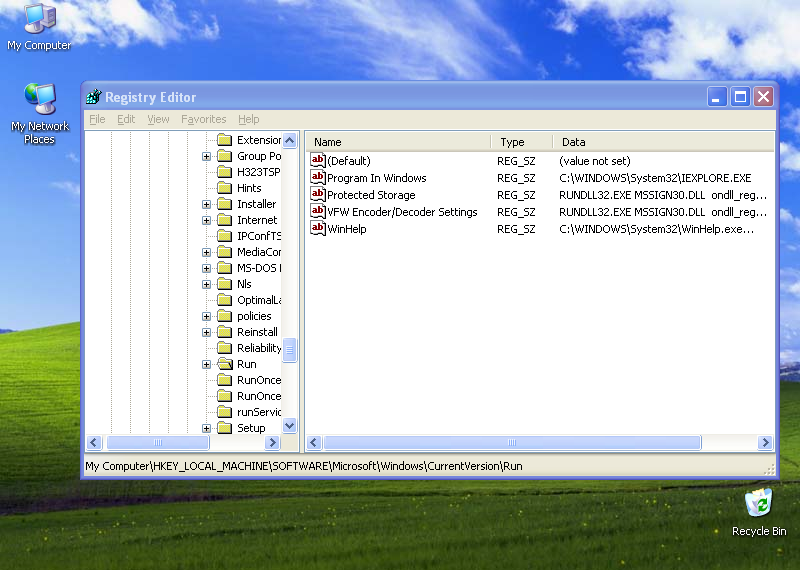Select the WinHelp value icon
Image resolution: width=800 pixels, height=570 pixels.
[x=317, y=229]
